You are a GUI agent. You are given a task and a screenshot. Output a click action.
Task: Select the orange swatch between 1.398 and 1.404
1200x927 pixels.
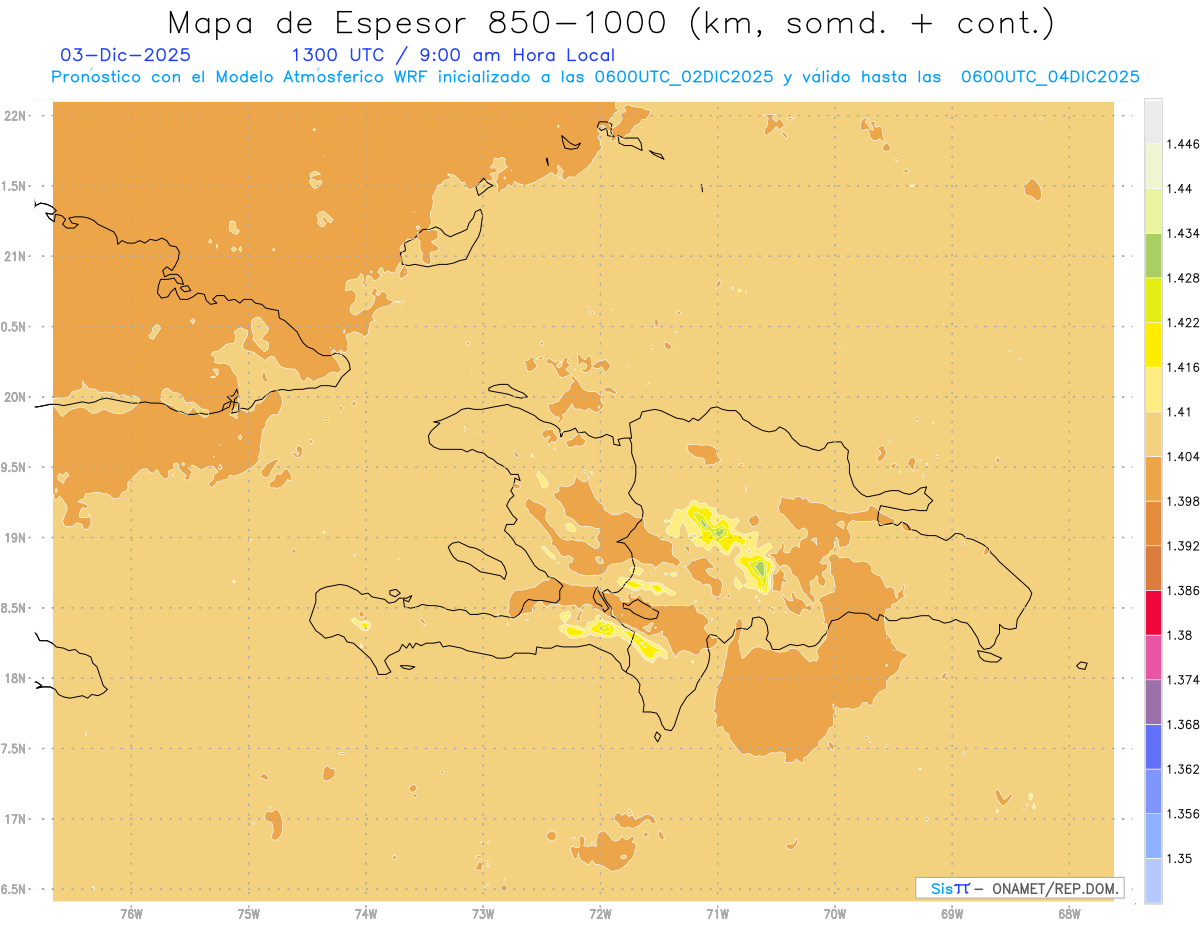click(1153, 479)
